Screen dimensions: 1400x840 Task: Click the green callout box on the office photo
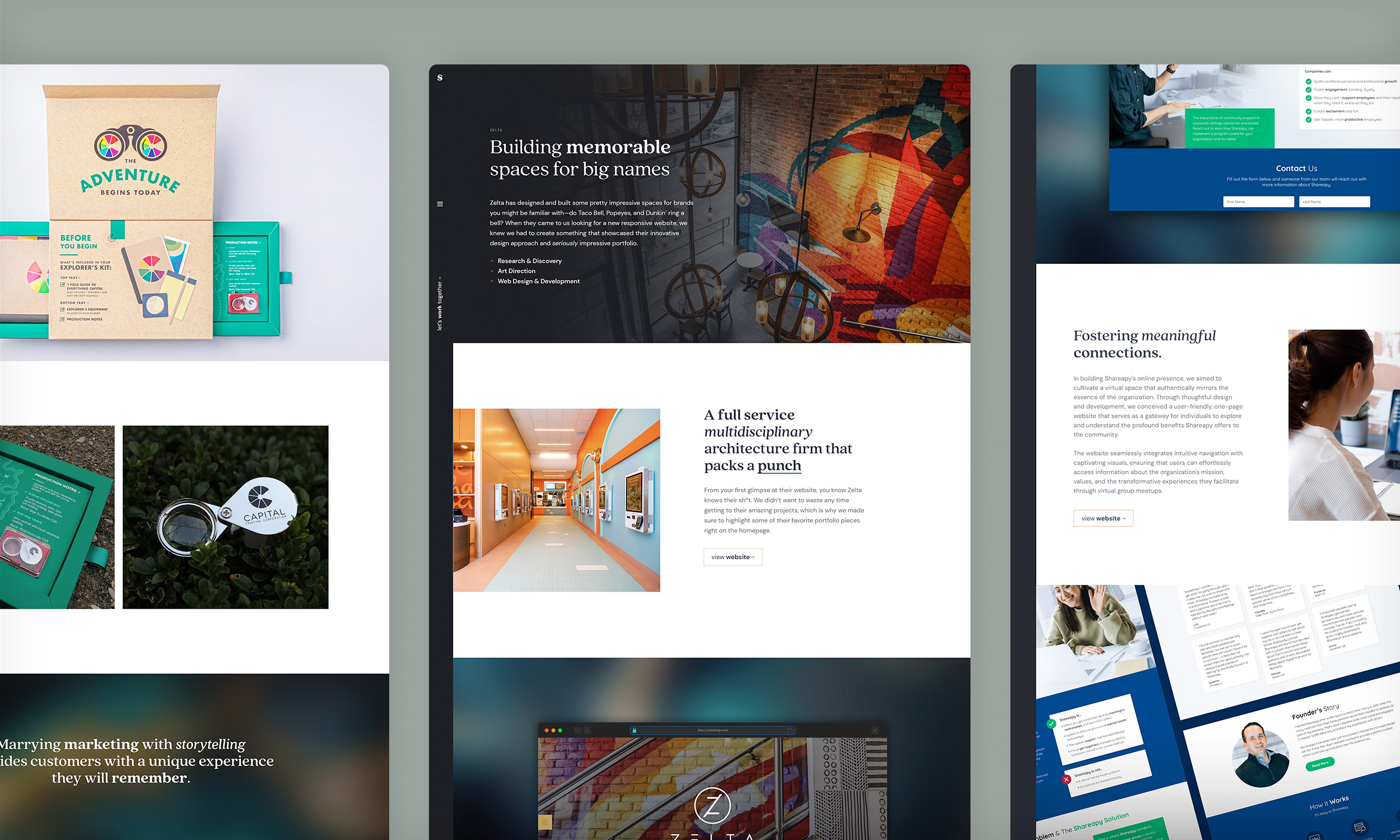click(x=1229, y=128)
